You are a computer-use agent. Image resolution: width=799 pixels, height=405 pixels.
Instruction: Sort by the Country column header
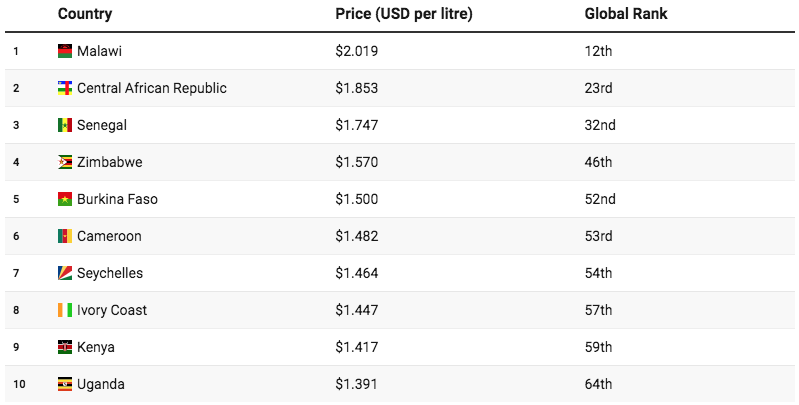coord(85,14)
